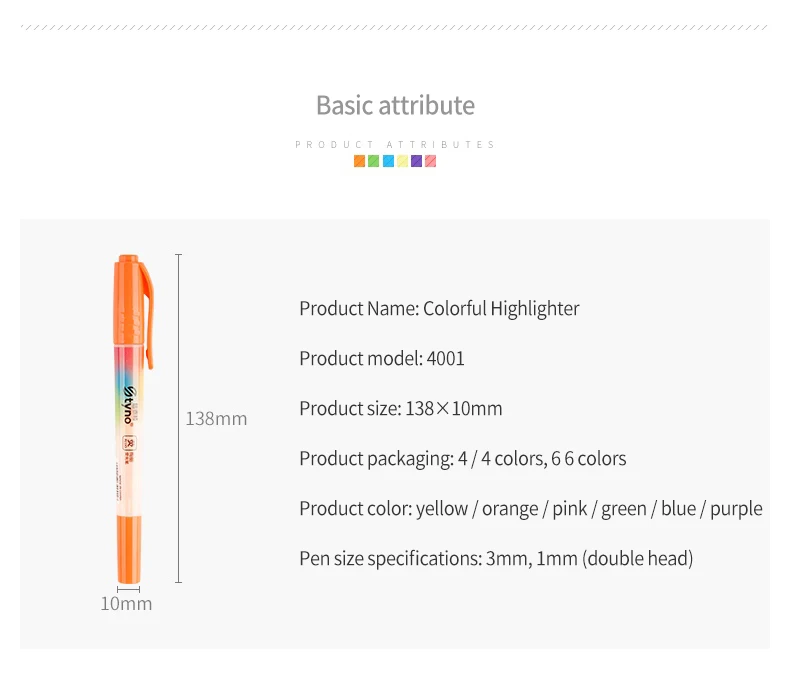790x690 pixels.
Task: Click the PRODUCT ATTRIBUTES subtitle
Action: [x=395, y=145]
